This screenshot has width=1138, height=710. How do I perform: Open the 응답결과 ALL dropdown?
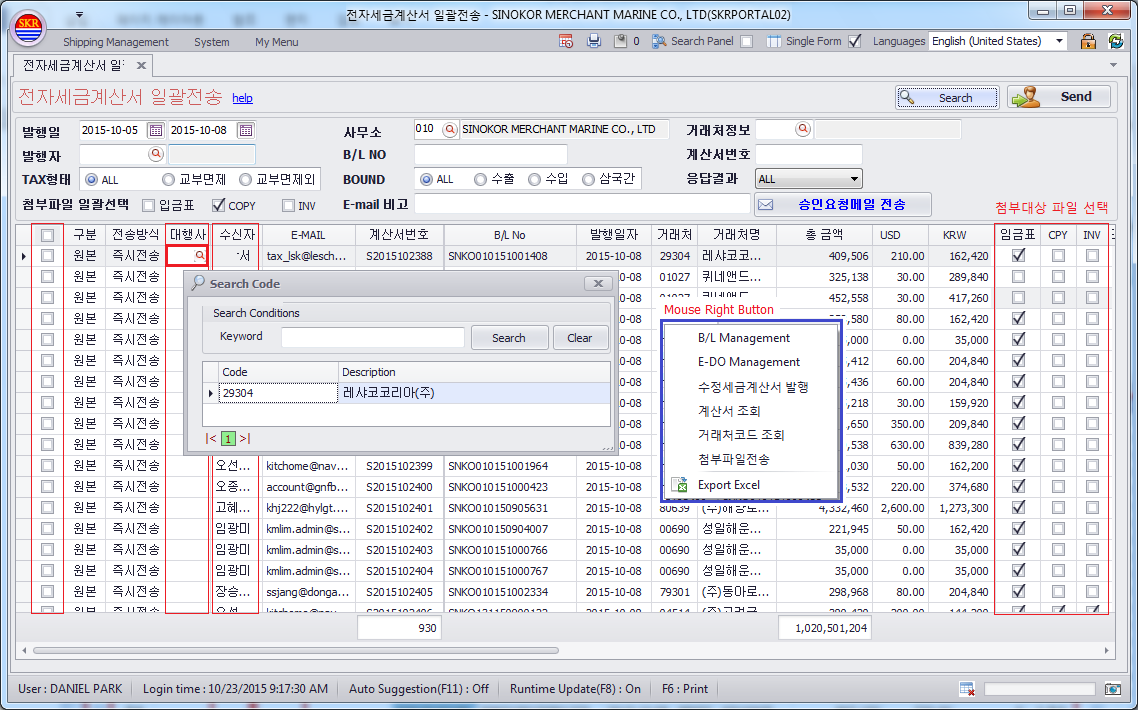point(854,179)
